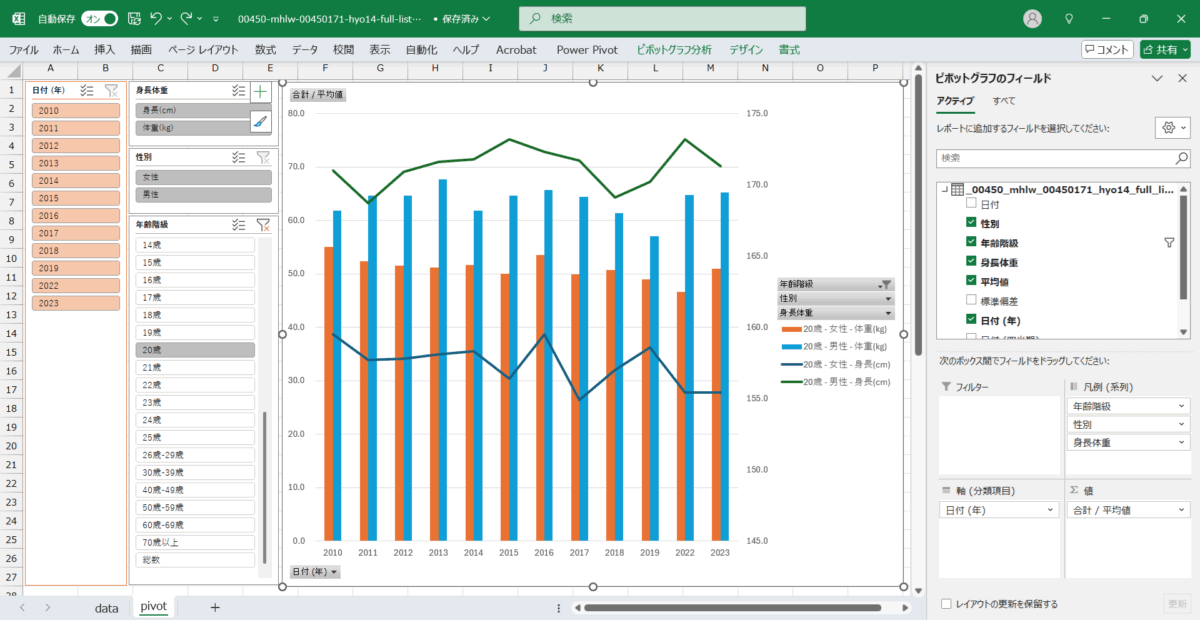The height and width of the screenshot is (620, 1200).
Task: Switch to the data sheet tab
Action: pyautogui.click(x=106, y=607)
